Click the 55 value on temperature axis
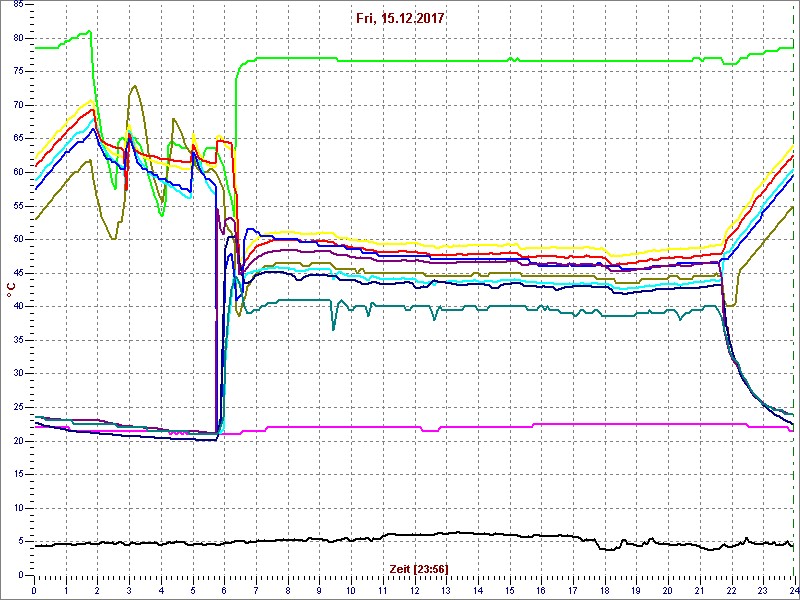 coord(18,206)
